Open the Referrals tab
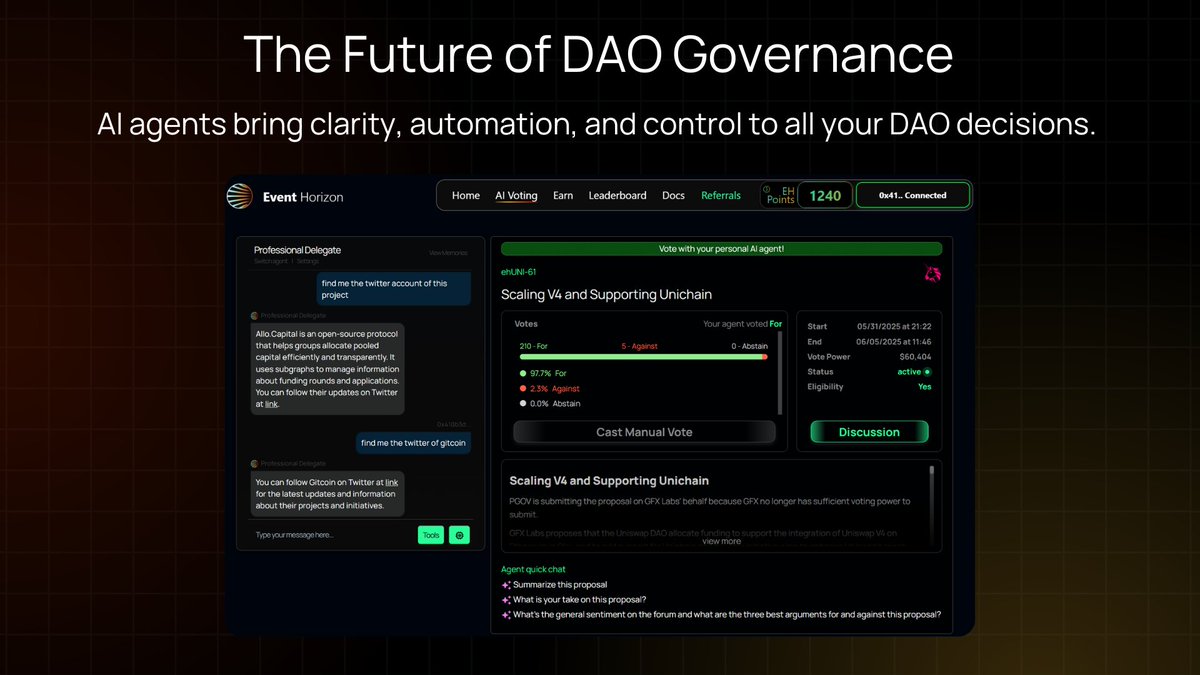Screen dimensions: 1200x675 721,196
